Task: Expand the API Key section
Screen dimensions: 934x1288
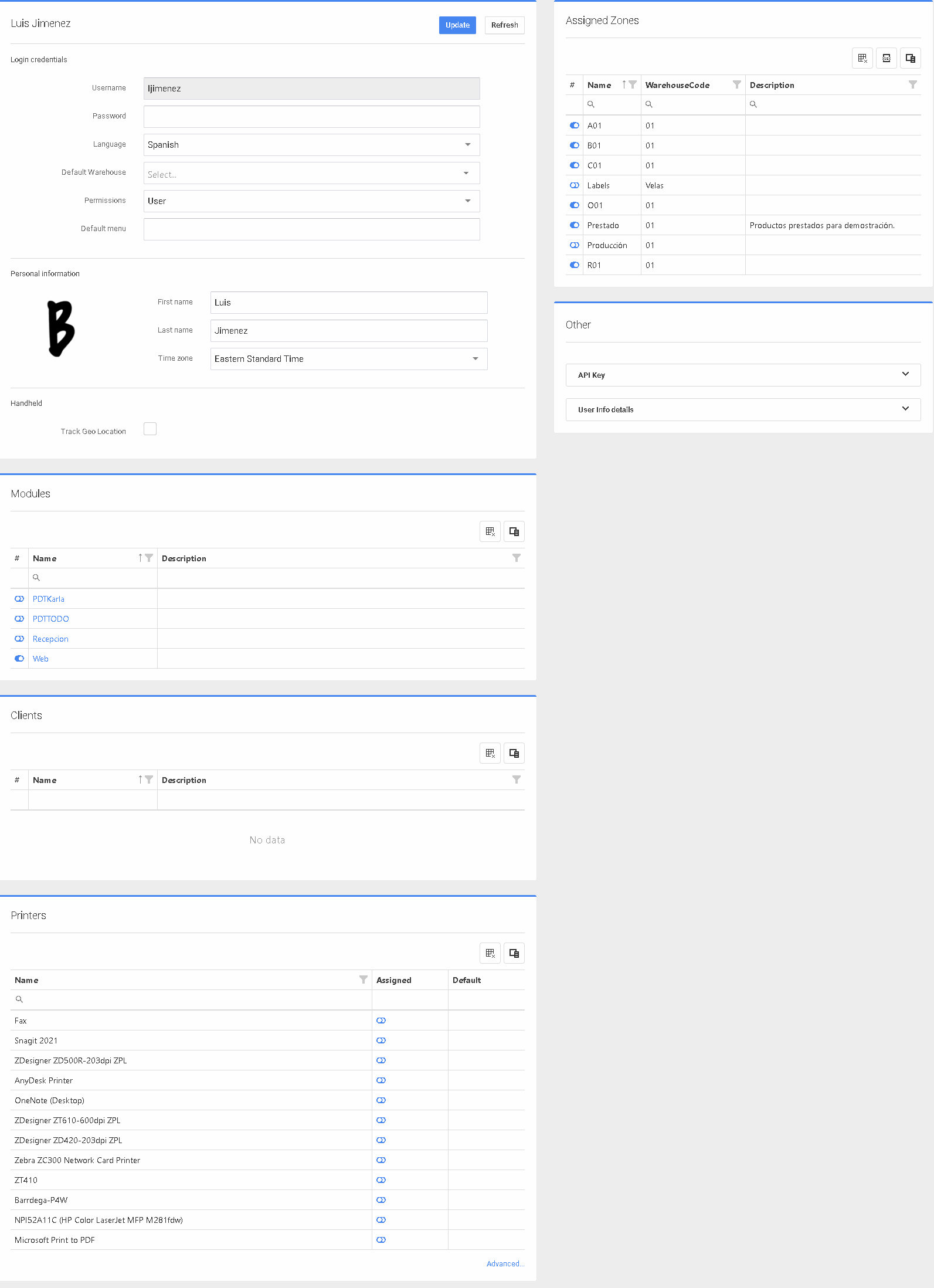Action: pyautogui.click(x=742, y=375)
